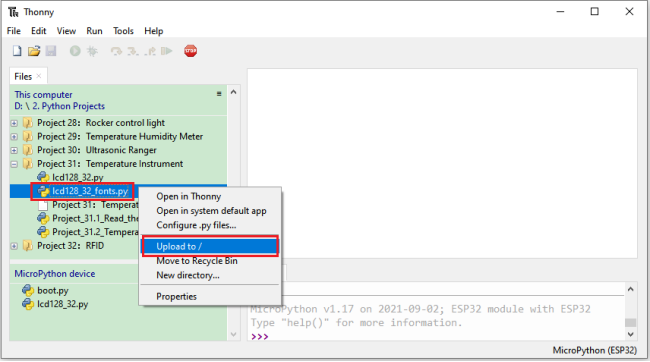Select Configure .py files... menu entry
The image size is (650, 362).
[210, 225]
